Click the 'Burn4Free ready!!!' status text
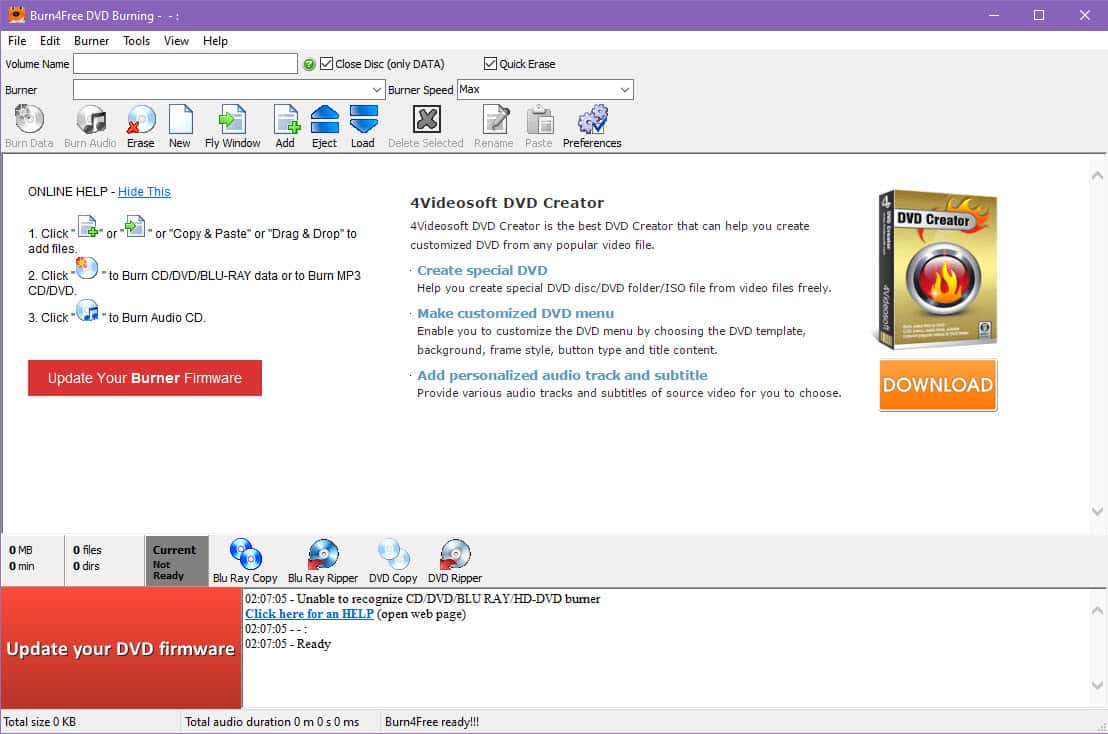This screenshot has width=1108, height=734. pos(432,722)
